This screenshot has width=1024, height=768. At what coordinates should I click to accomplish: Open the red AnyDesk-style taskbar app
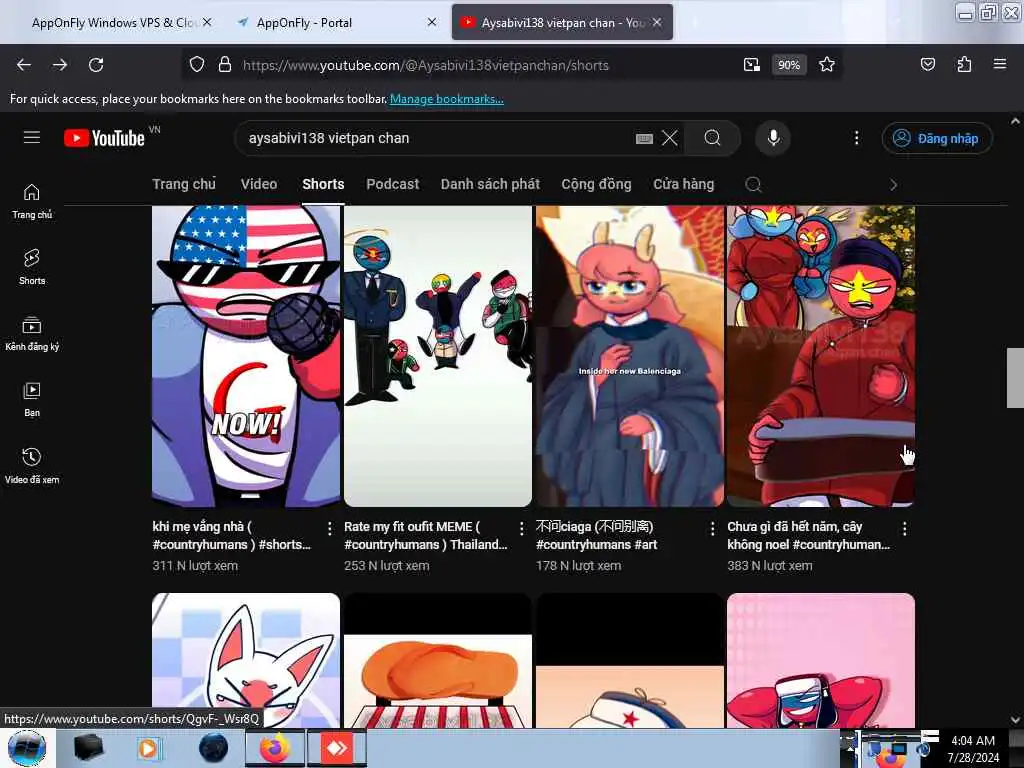click(x=337, y=748)
